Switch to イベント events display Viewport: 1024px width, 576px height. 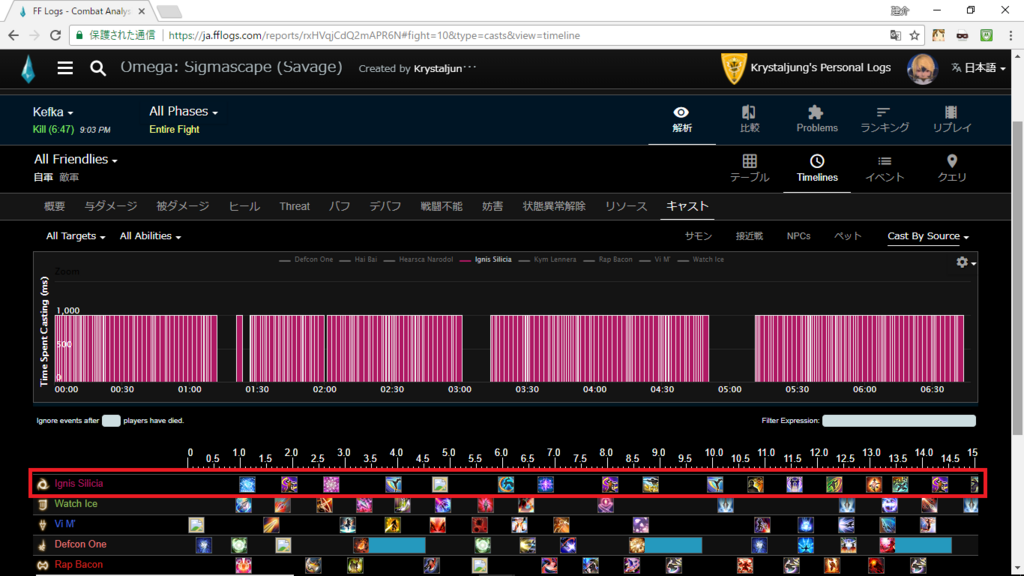(x=884, y=168)
